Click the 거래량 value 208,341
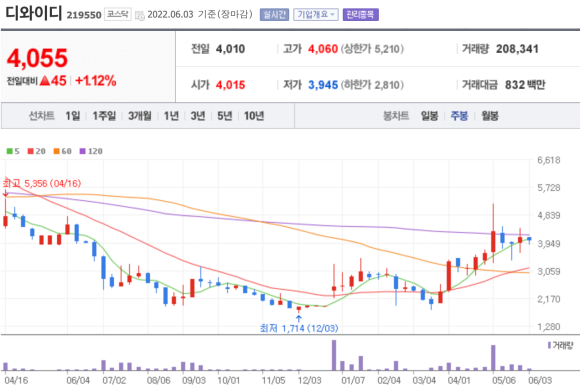This screenshot has width=580, height=392. pos(517,49)
